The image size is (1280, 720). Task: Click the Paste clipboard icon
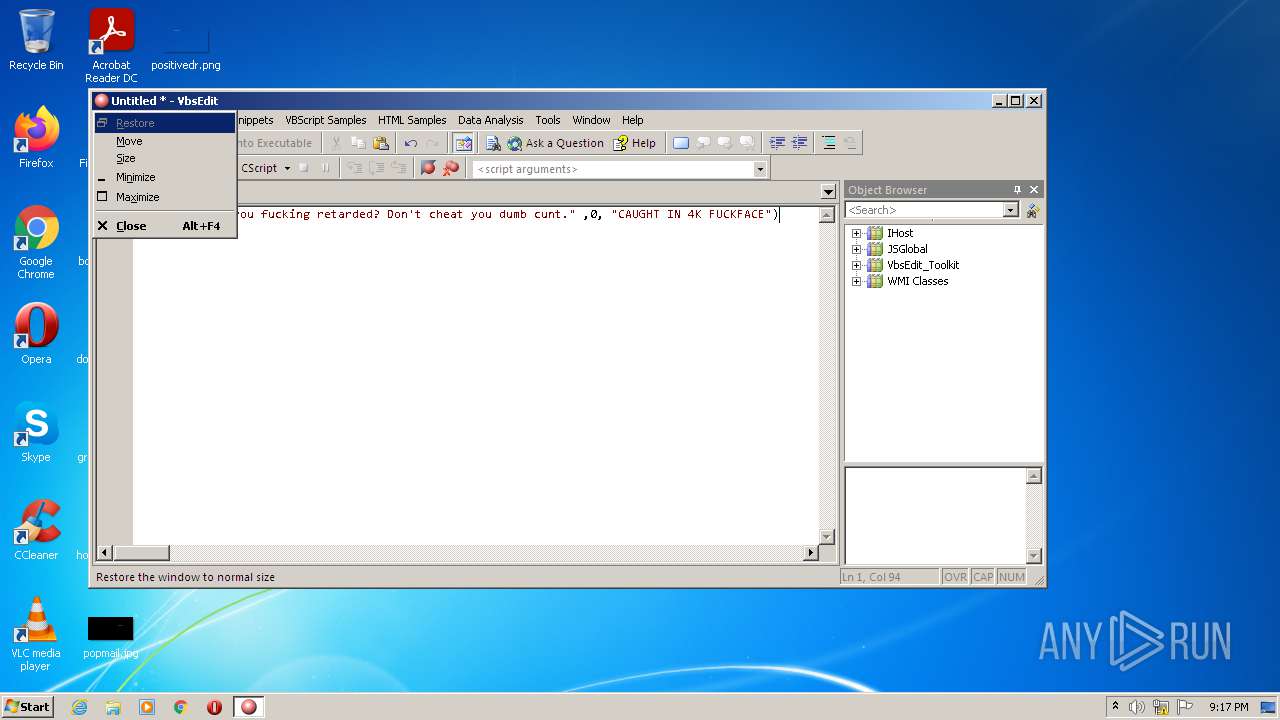(x=381, y=143)
